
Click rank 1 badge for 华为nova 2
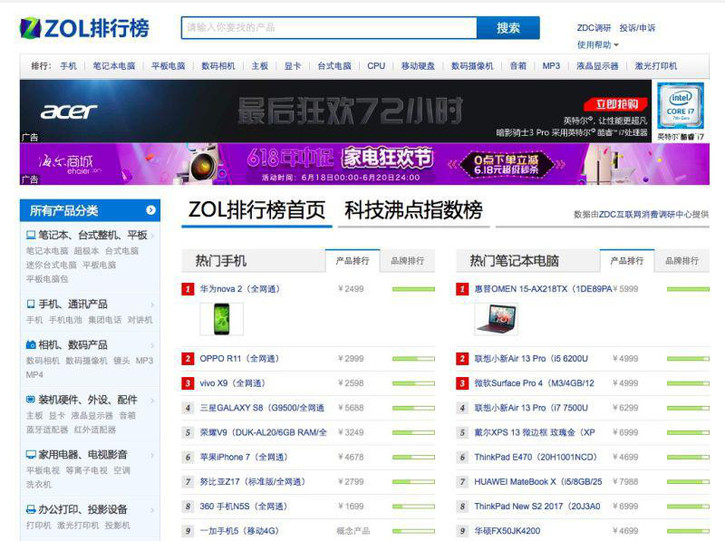click(x=188, y=289)
